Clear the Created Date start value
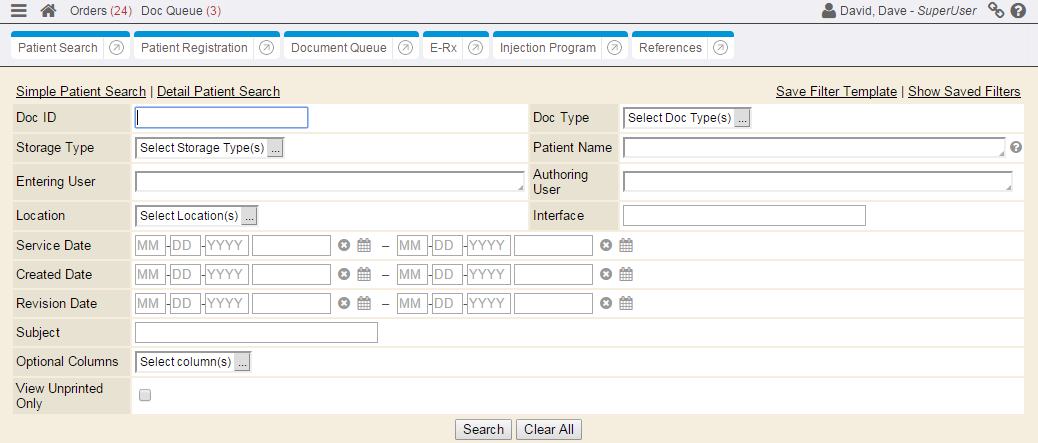This screenshot has width=1038, height=443. (344, 274)
